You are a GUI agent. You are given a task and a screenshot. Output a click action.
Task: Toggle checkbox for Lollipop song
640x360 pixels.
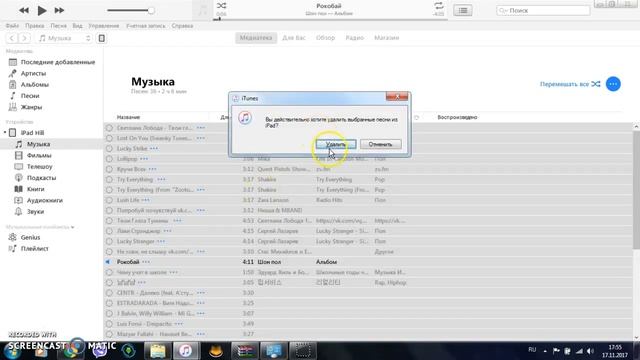[109, 159]
